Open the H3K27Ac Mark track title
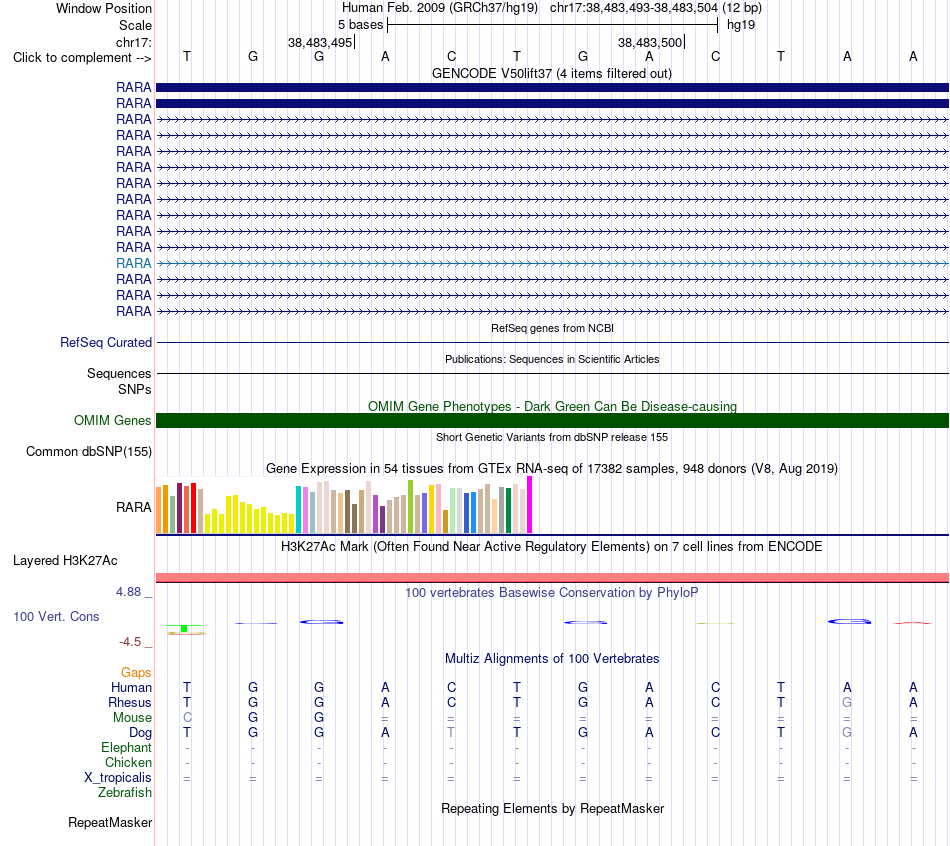The height and width of the screenshot is (846, 950). click(551, 547)
